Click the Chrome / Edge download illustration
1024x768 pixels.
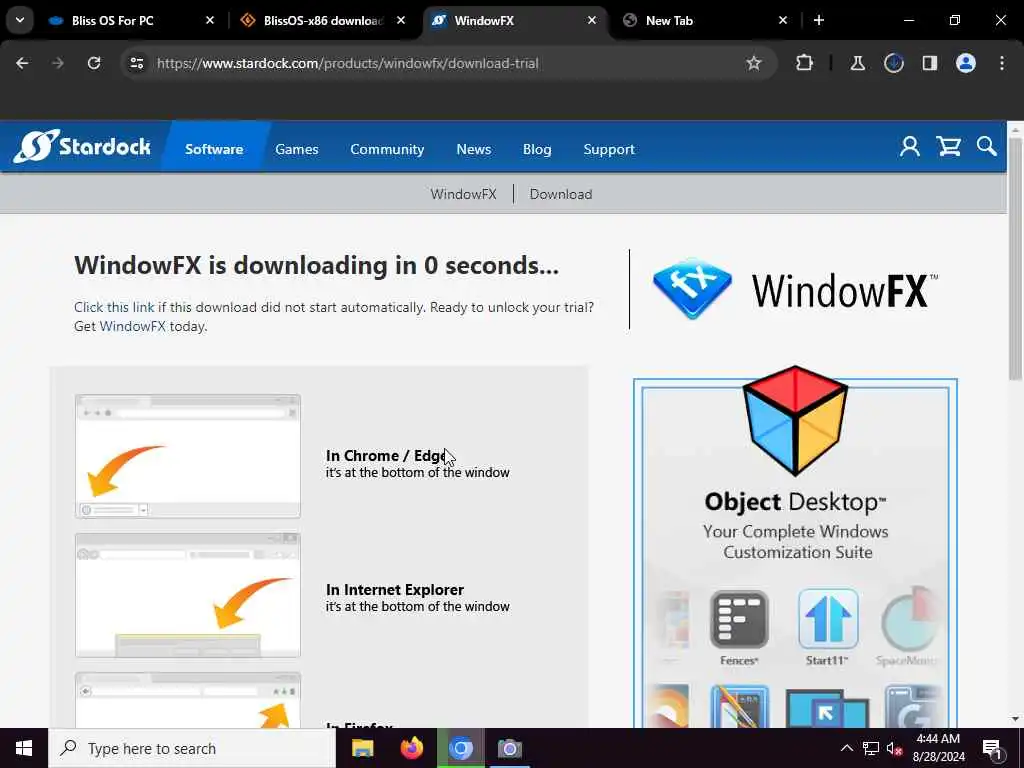pos(188,456)
